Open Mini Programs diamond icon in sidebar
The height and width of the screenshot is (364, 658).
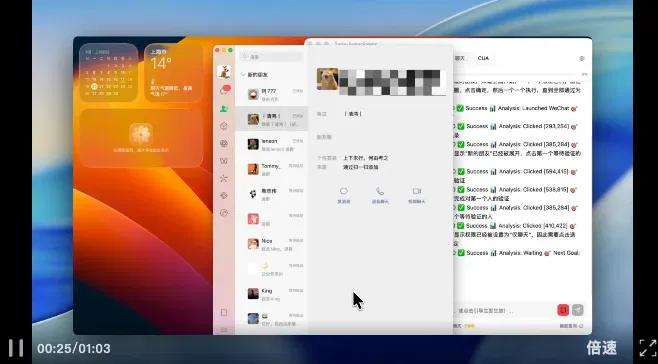tap(224, 195)
